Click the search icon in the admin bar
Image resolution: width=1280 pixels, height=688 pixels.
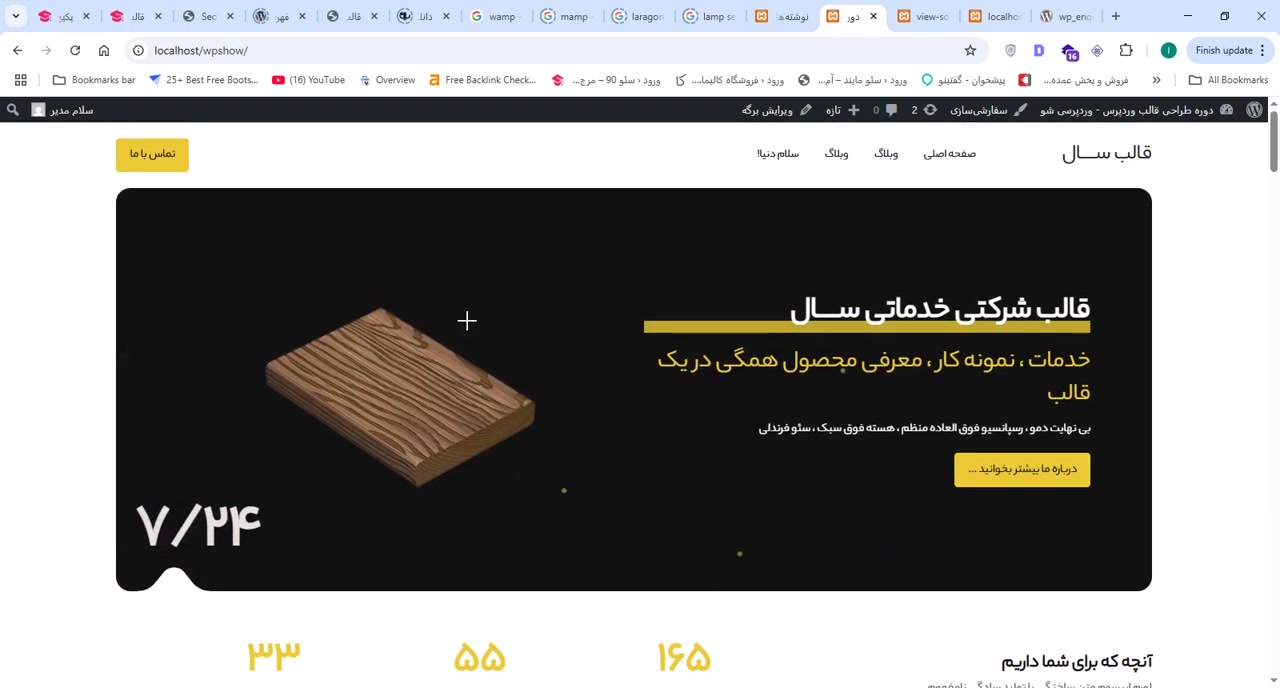pyautogui.click(x=12, y=110)
